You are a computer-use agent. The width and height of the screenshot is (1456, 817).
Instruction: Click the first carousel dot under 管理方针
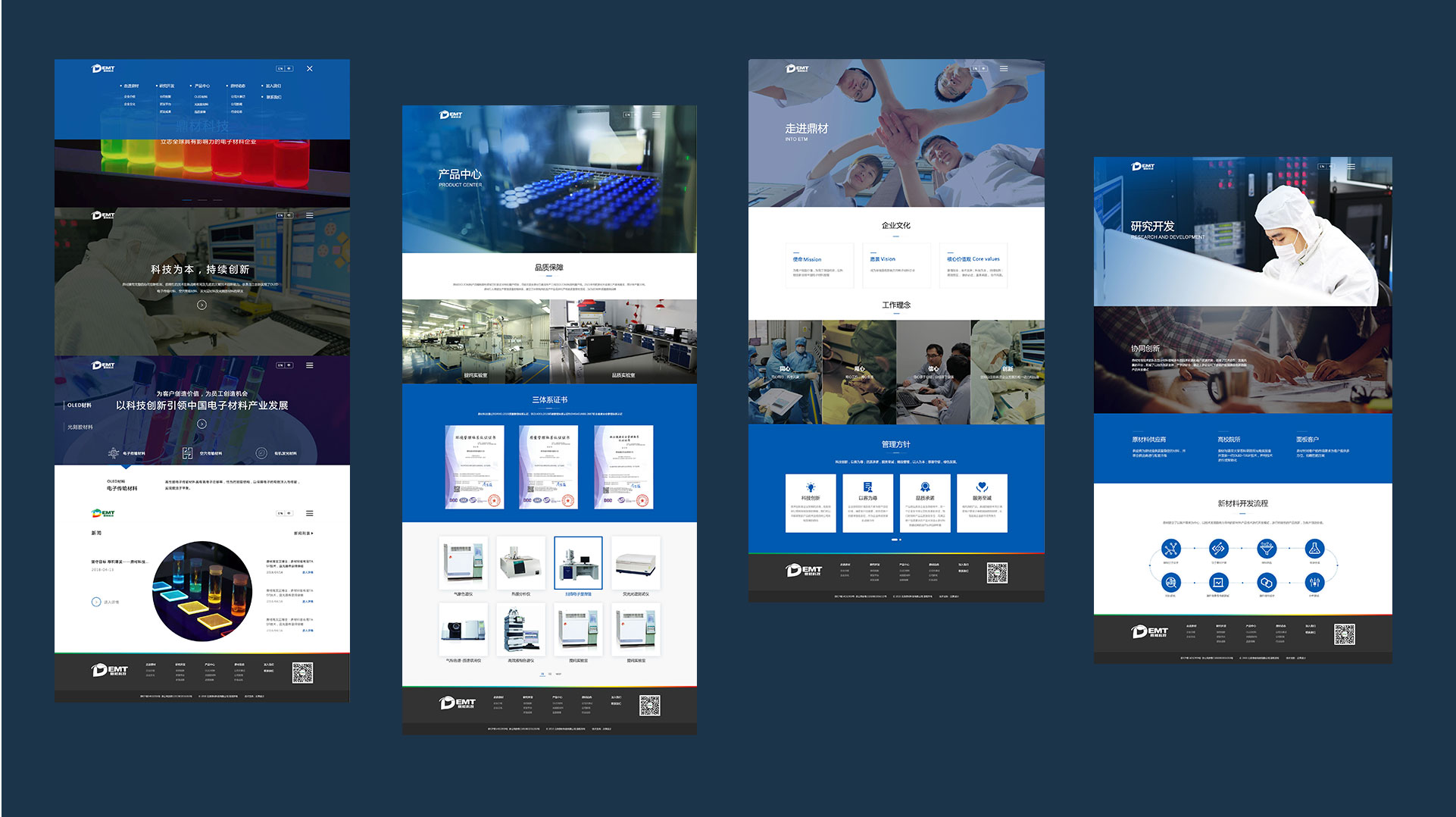894,540
